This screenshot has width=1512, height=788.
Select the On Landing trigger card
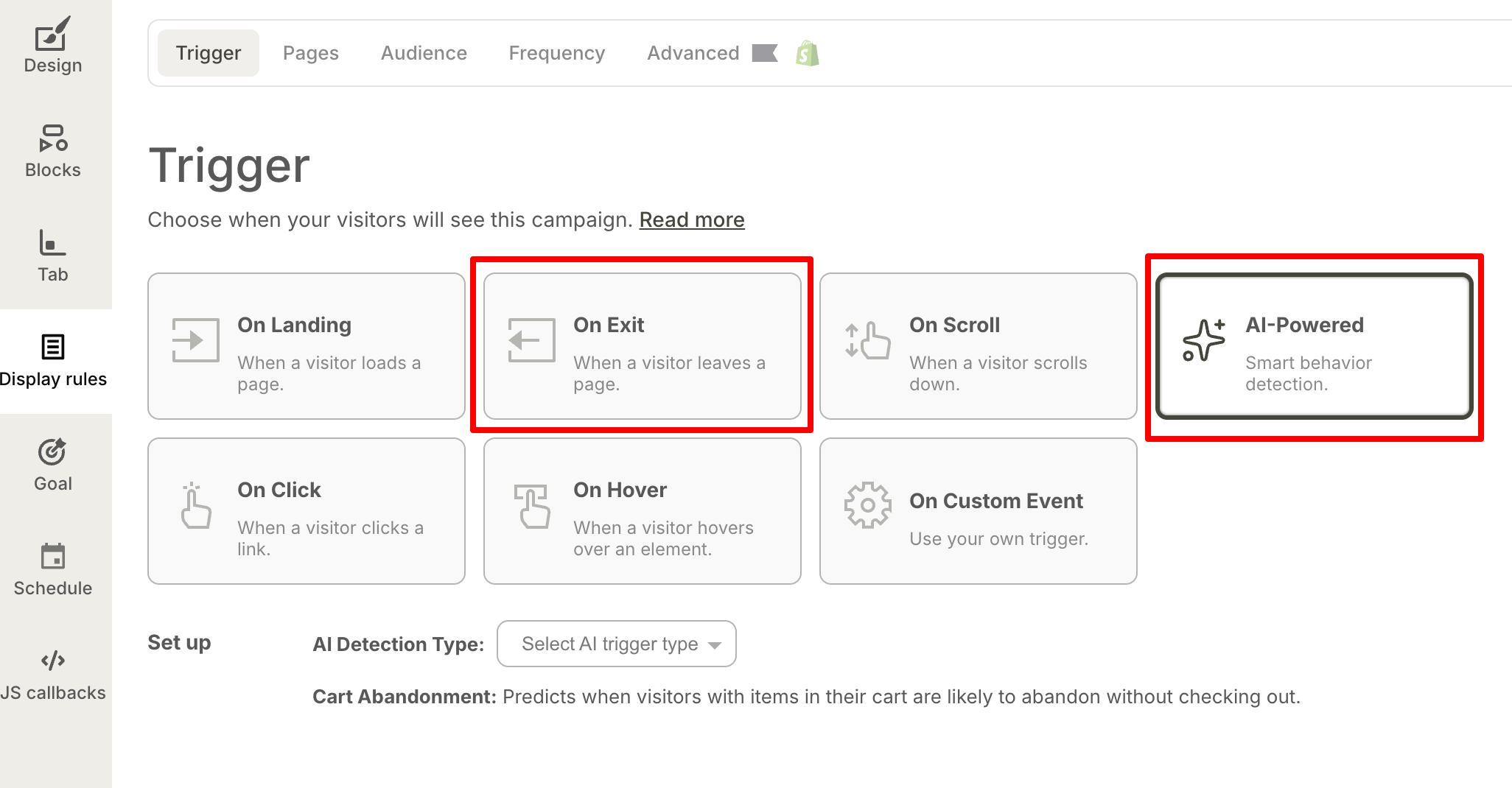(306, 346)
